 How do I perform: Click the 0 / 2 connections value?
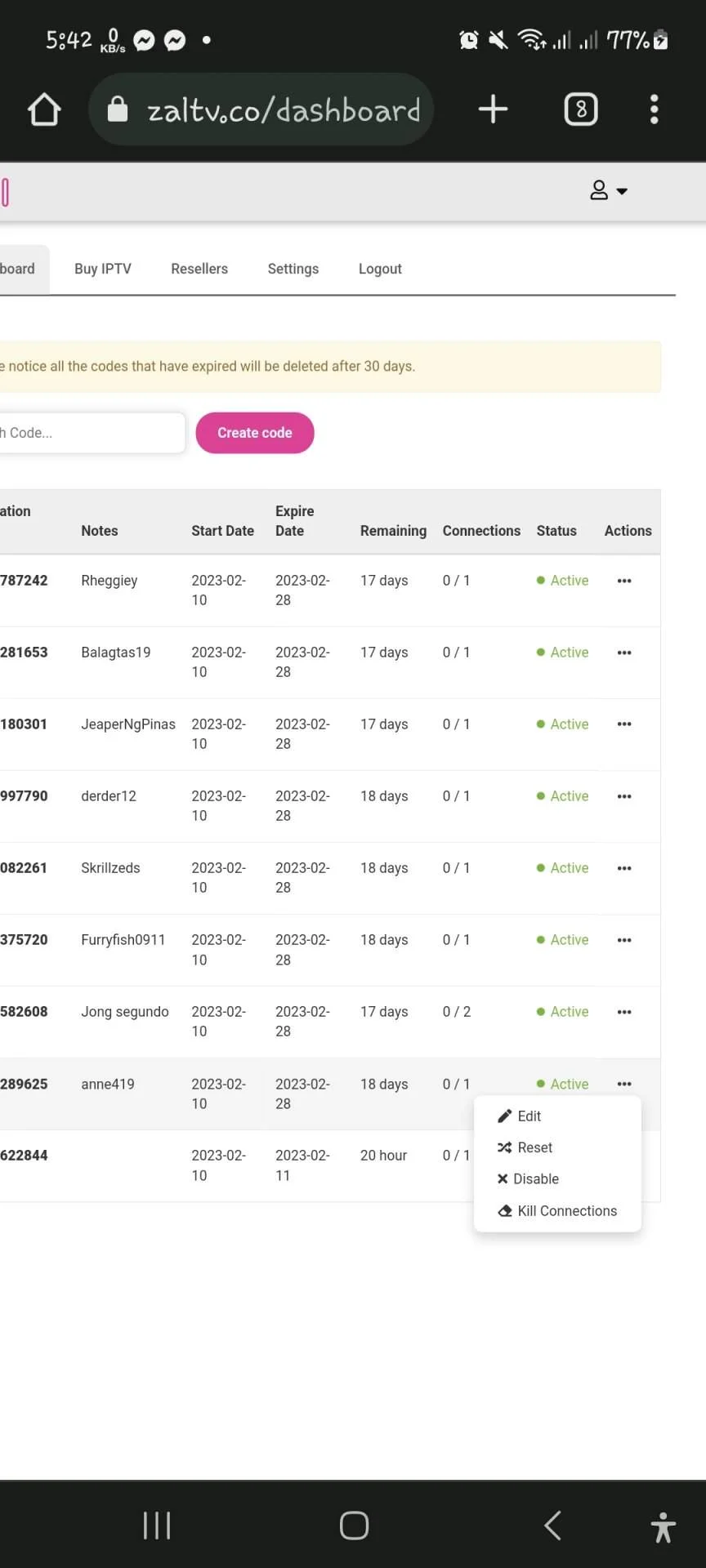click(x=457, y=1012)
